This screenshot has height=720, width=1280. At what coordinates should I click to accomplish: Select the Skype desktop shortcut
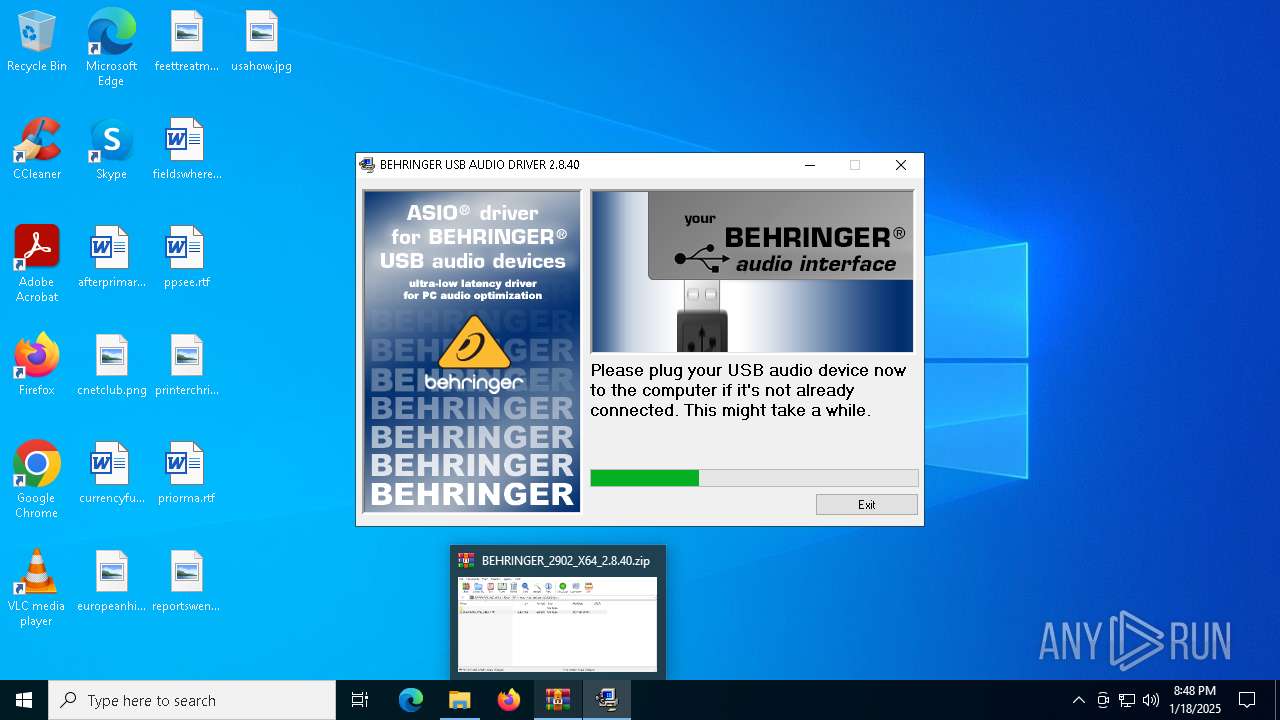pyautogui.click(x=111, y=150)
